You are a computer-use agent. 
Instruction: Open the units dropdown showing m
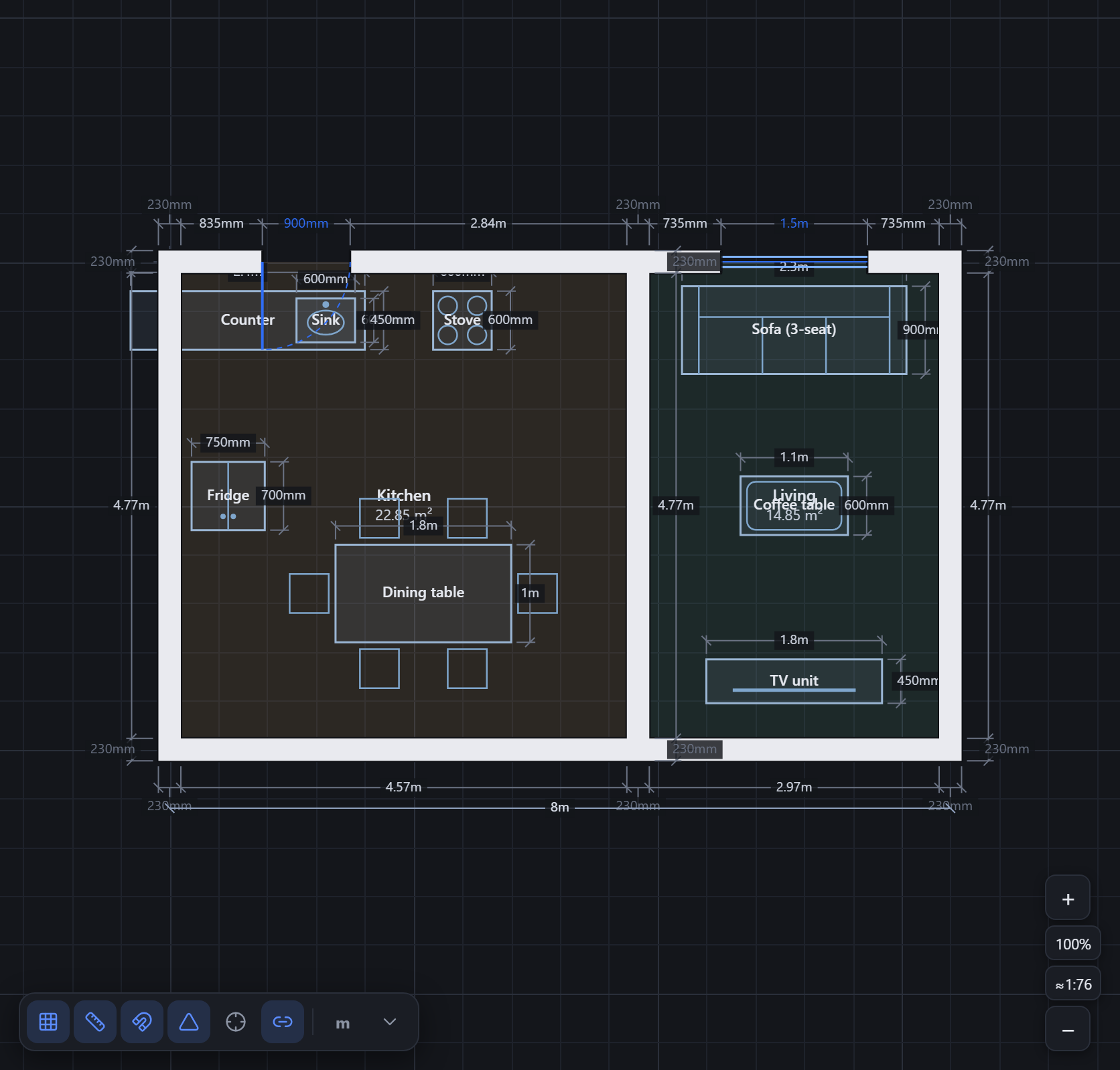[x=366, y=1022]
